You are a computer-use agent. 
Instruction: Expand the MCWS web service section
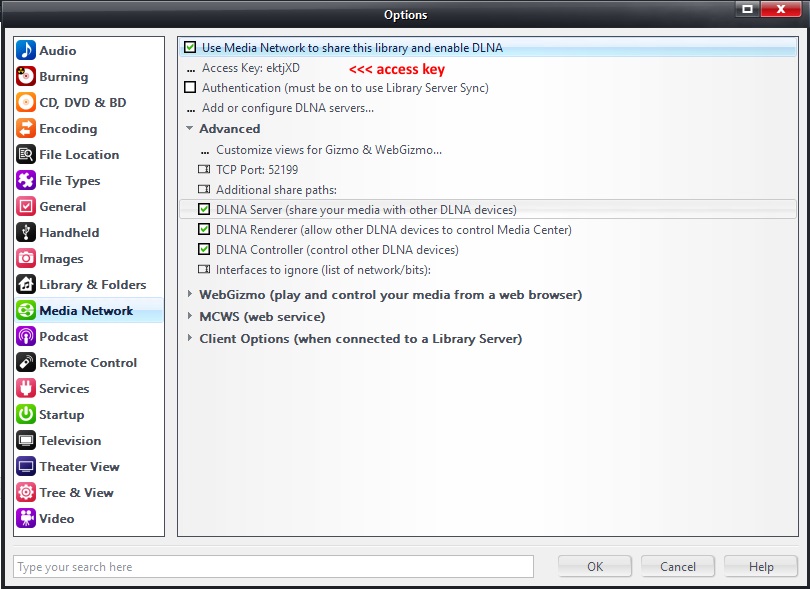click(190, 317)
